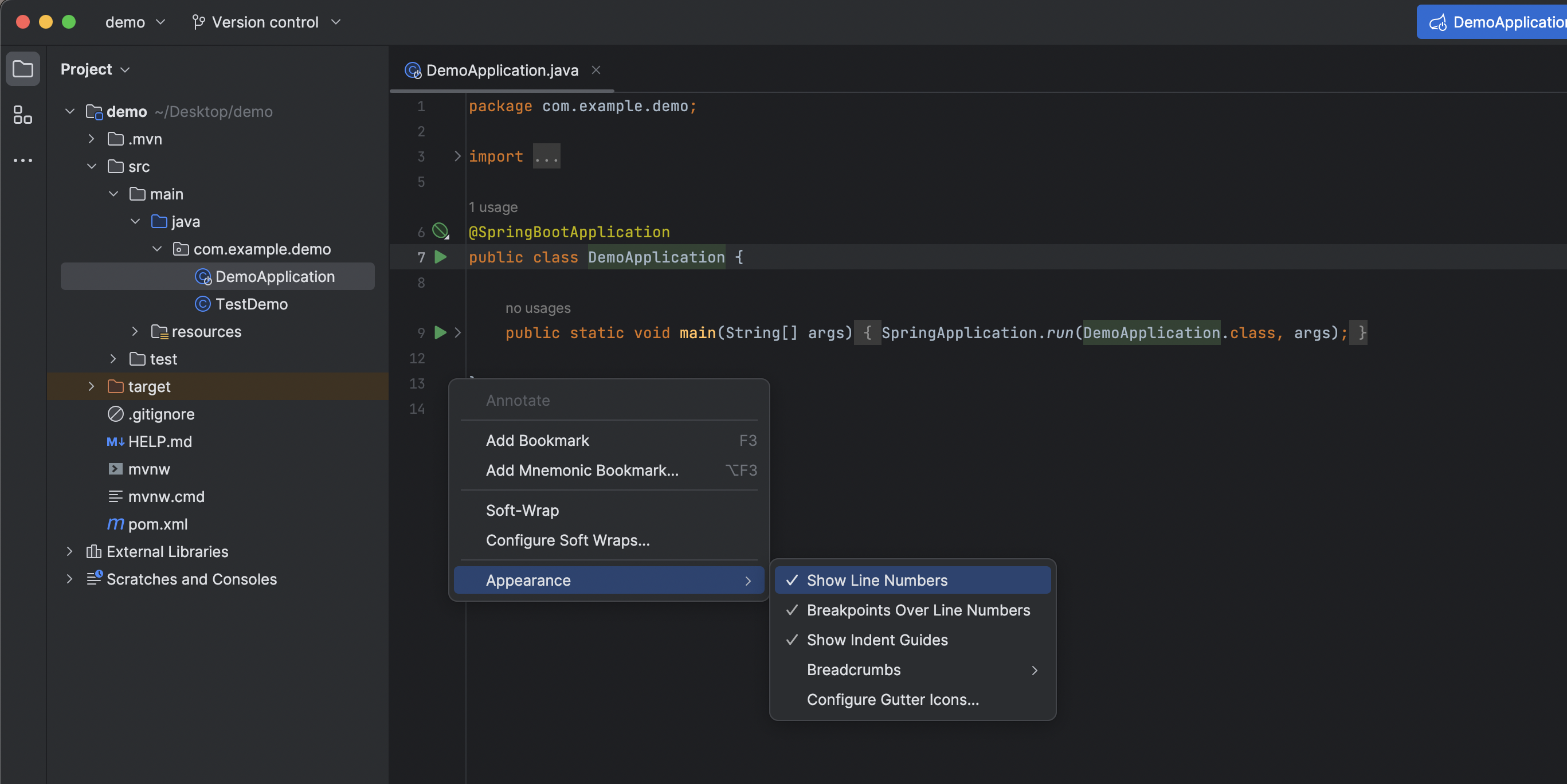Click Configure Gutter Icons... option

892,699
